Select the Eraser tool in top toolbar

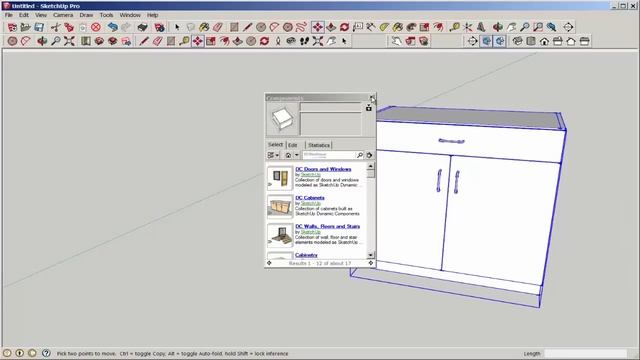(218, 27)
